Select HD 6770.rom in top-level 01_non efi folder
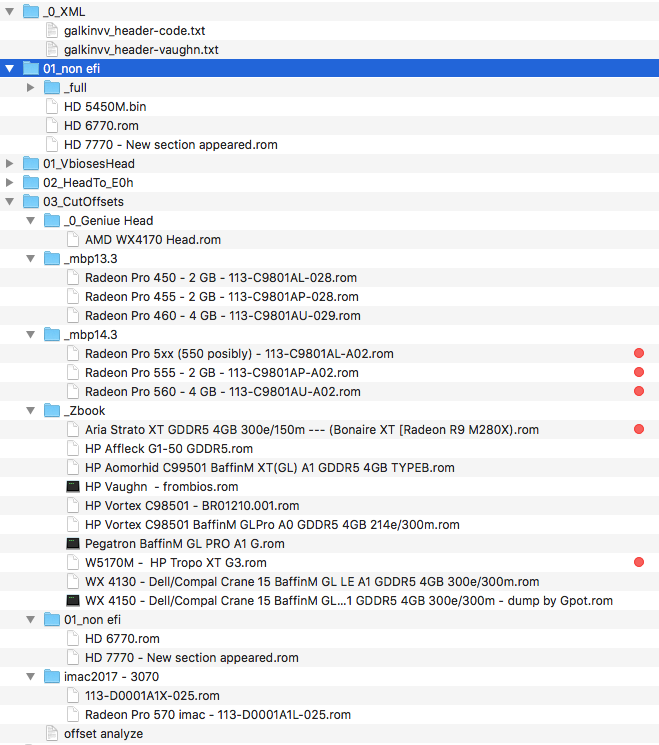659x745 pixels. 101,125
